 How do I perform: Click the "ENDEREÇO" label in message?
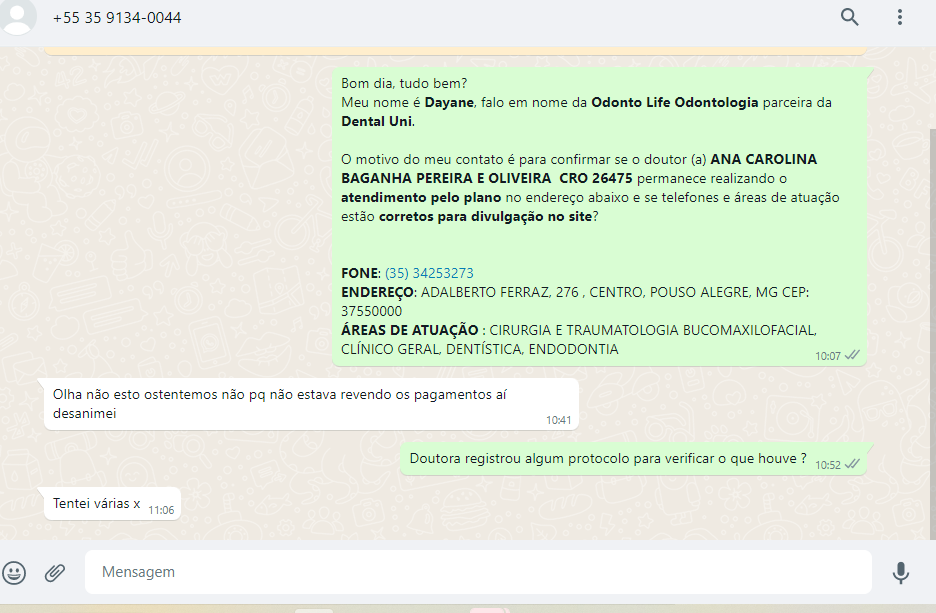(x=377, y=292)
